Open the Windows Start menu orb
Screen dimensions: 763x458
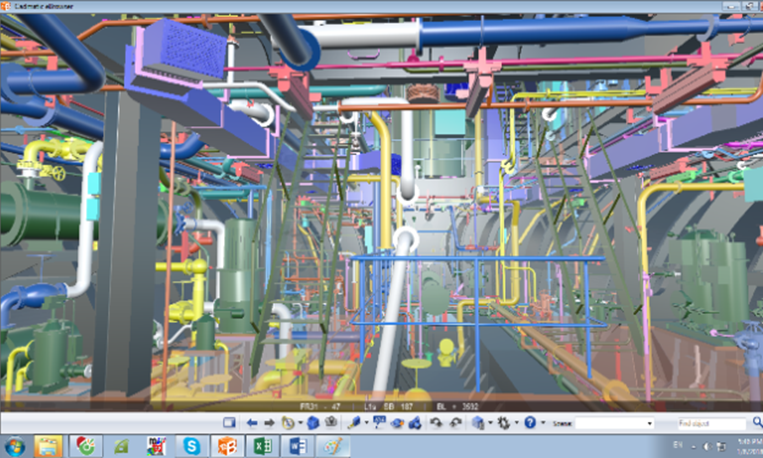13,446
